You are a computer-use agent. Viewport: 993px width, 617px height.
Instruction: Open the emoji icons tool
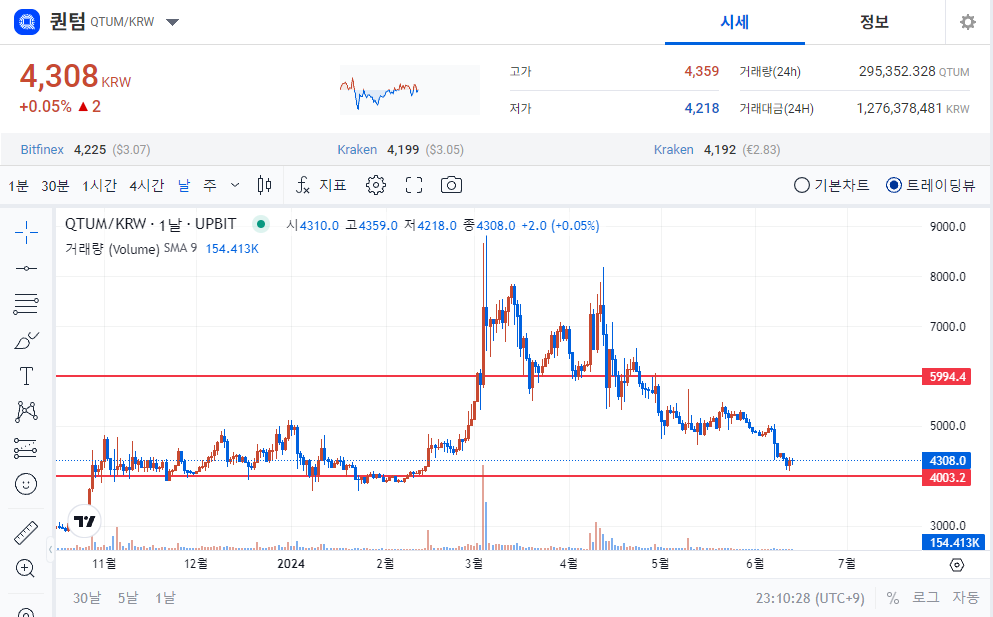26,485
